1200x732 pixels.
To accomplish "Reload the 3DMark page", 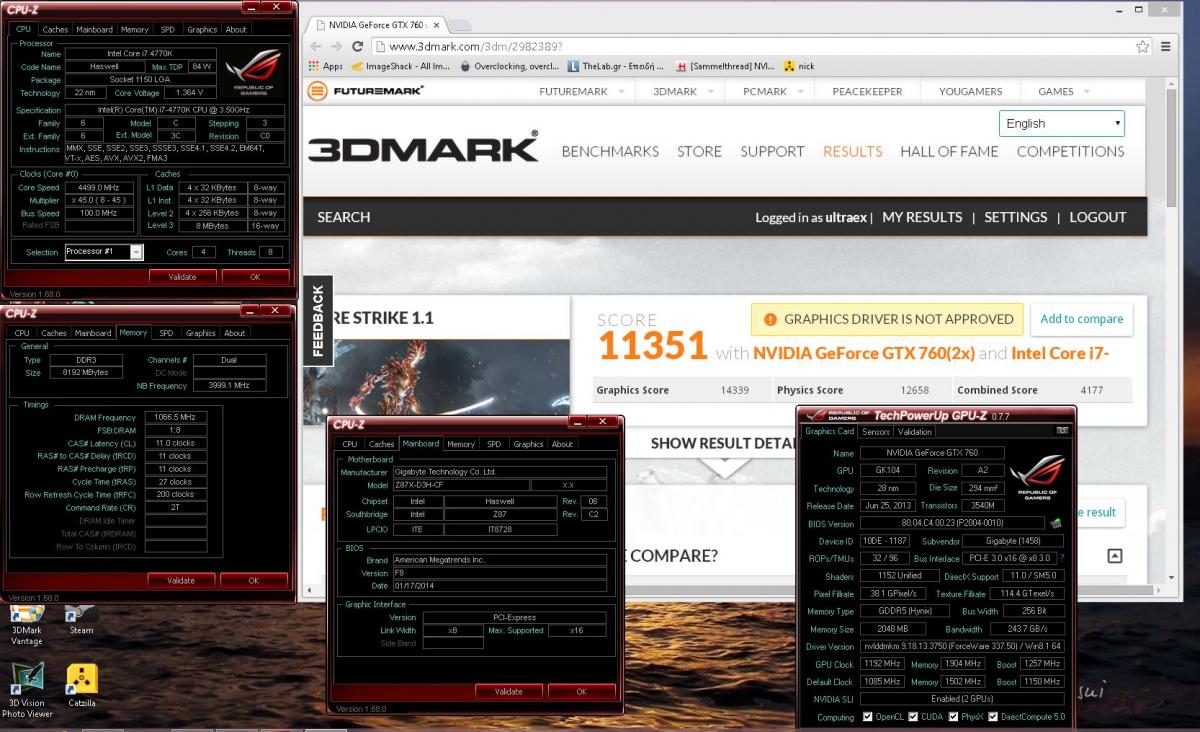I will click(357, 46).
